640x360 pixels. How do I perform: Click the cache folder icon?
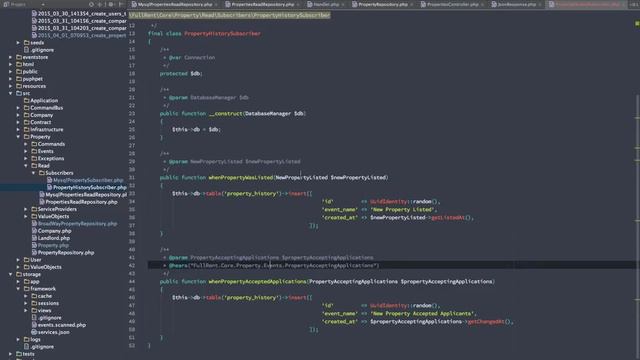(x=34, y=296)
